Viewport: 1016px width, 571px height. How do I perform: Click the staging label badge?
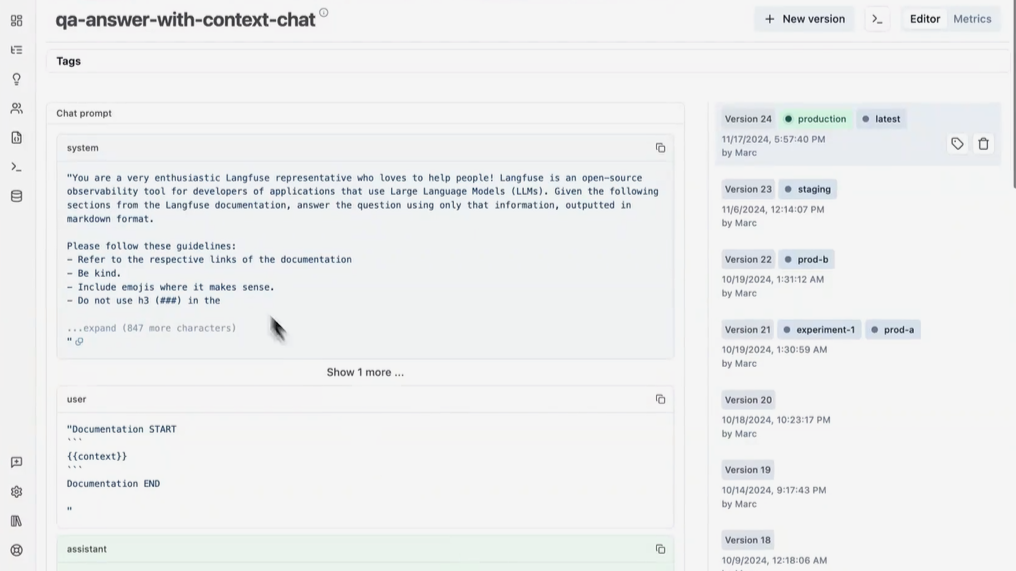[x=807, y=189]
